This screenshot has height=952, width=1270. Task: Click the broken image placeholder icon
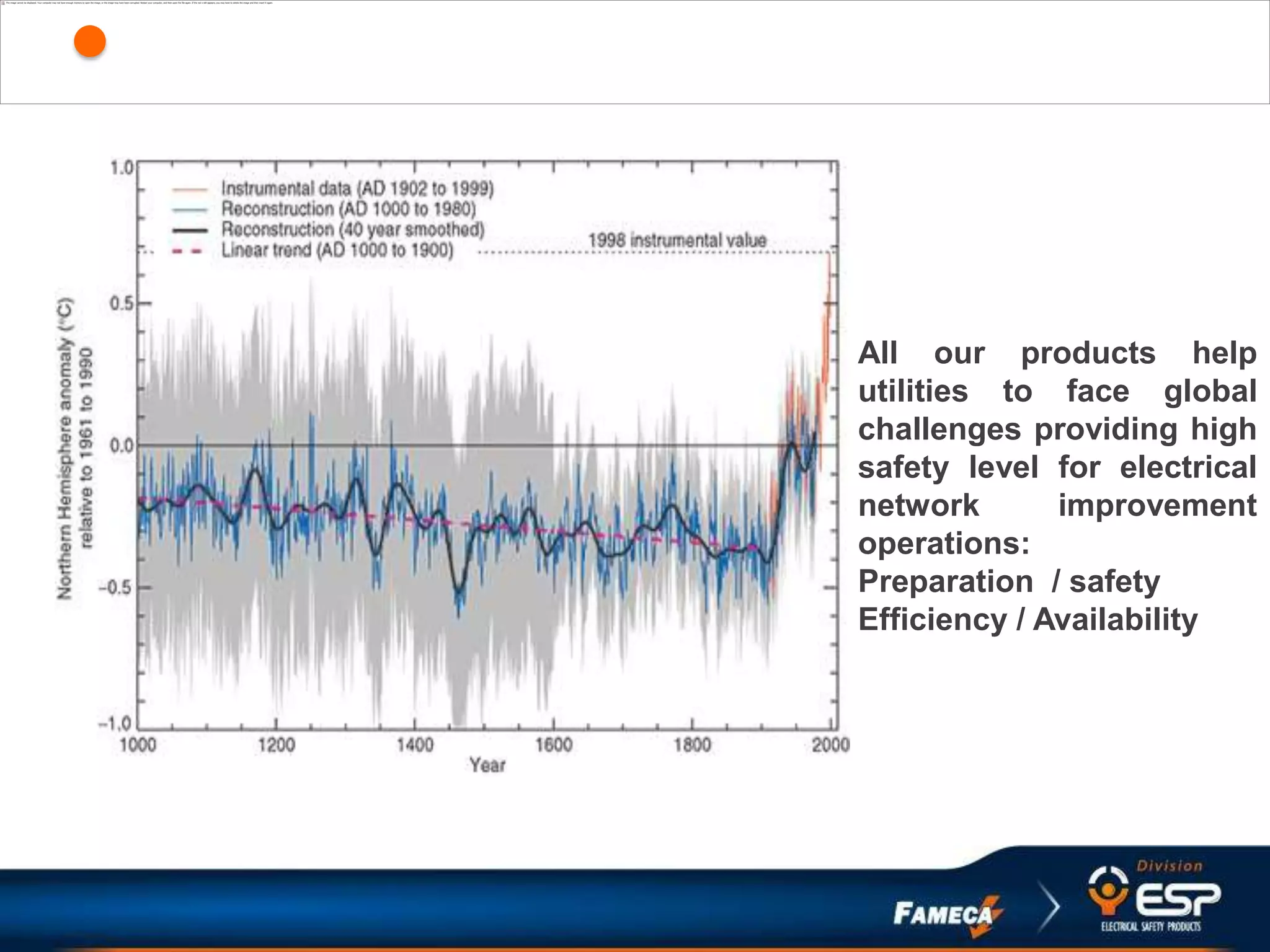[x=2, y=2]
